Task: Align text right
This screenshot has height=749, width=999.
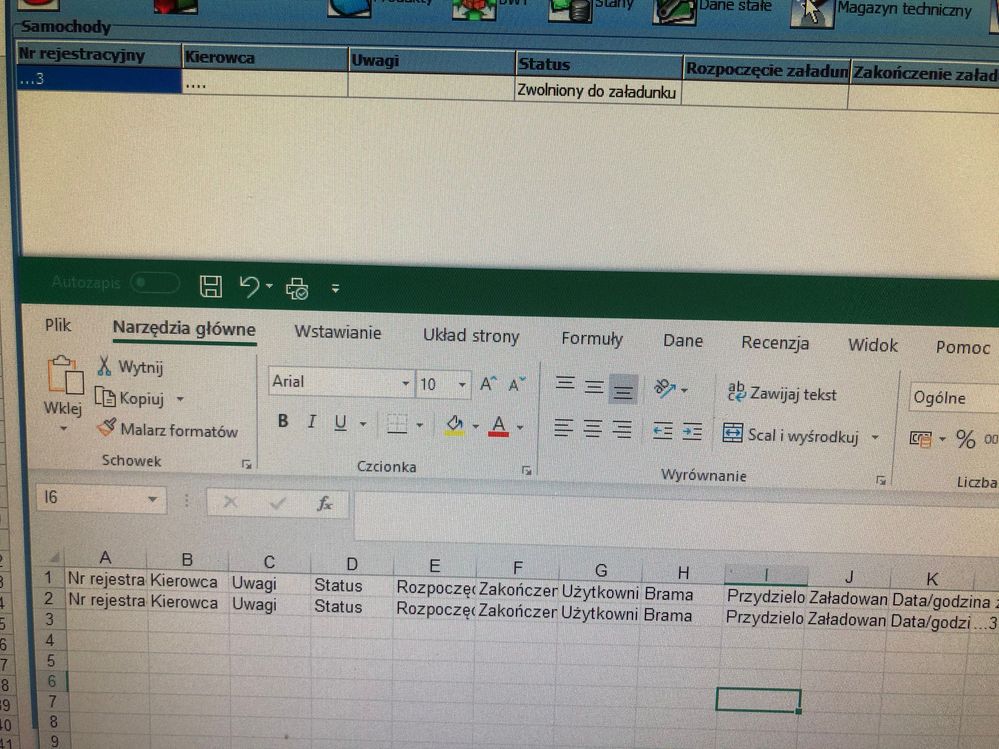Action: tap(622, 430)
